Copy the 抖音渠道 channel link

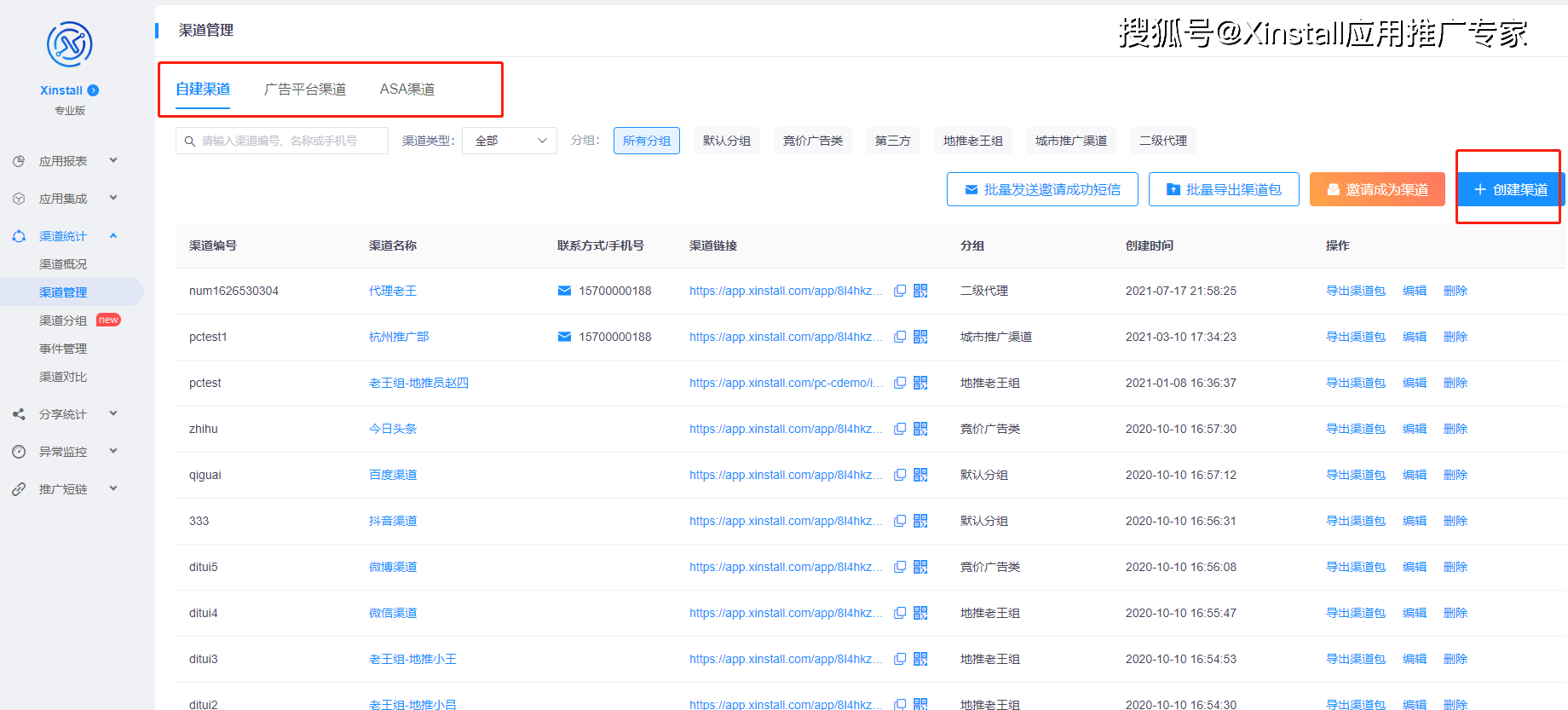(899, 521)
